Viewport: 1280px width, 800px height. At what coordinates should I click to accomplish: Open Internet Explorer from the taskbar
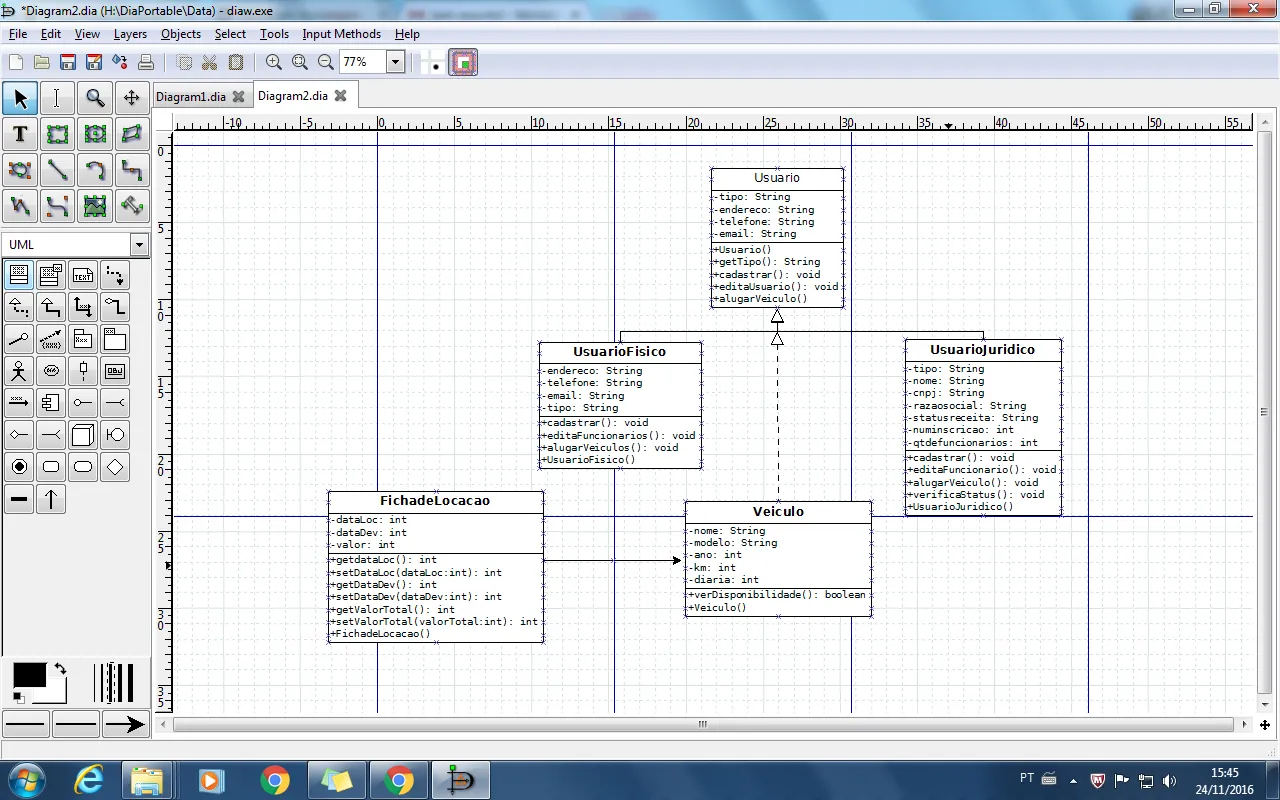tap(89, 780)
